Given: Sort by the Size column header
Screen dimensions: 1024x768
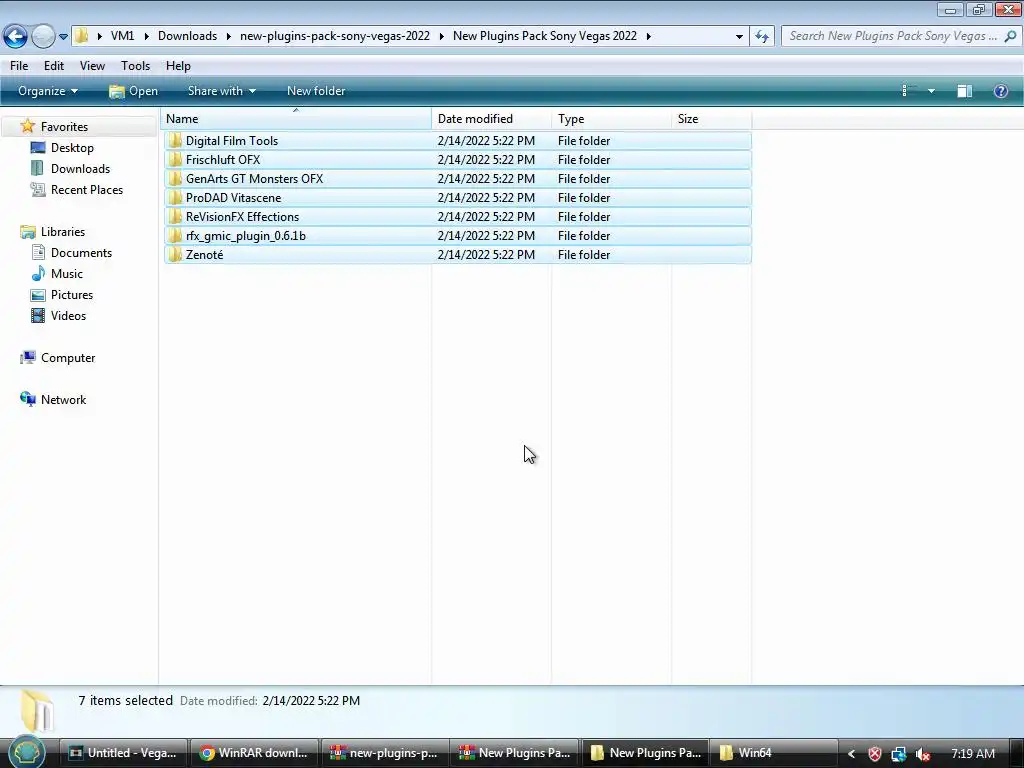Looking at the screenshot, I should 712,119.
